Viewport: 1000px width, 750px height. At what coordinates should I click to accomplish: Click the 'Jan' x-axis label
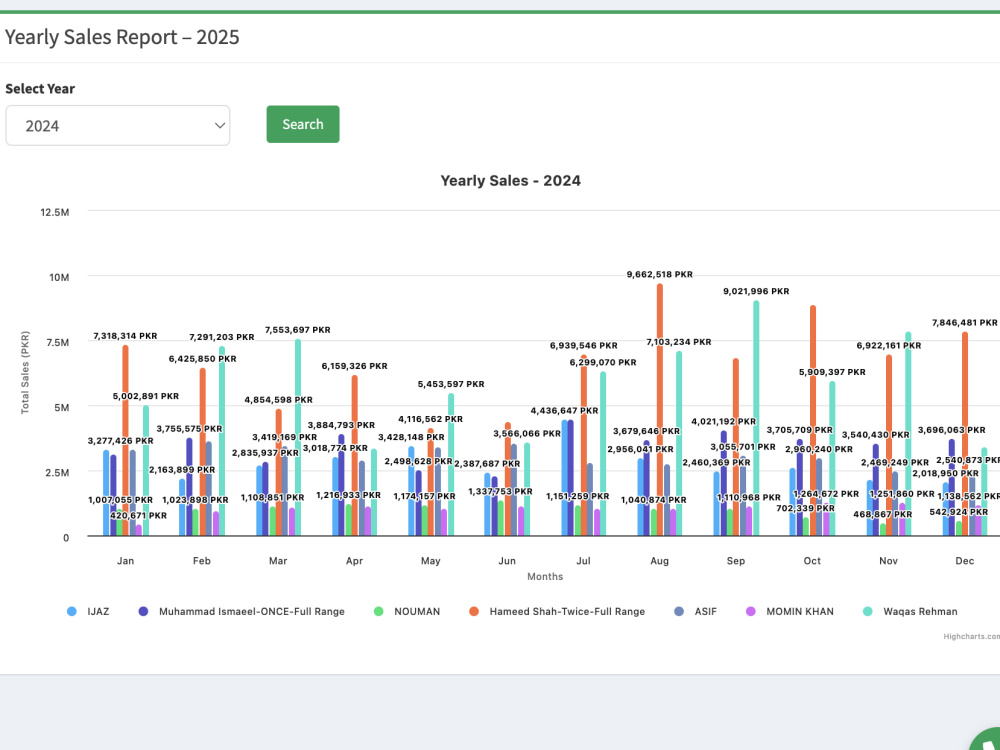click(126, 561)
